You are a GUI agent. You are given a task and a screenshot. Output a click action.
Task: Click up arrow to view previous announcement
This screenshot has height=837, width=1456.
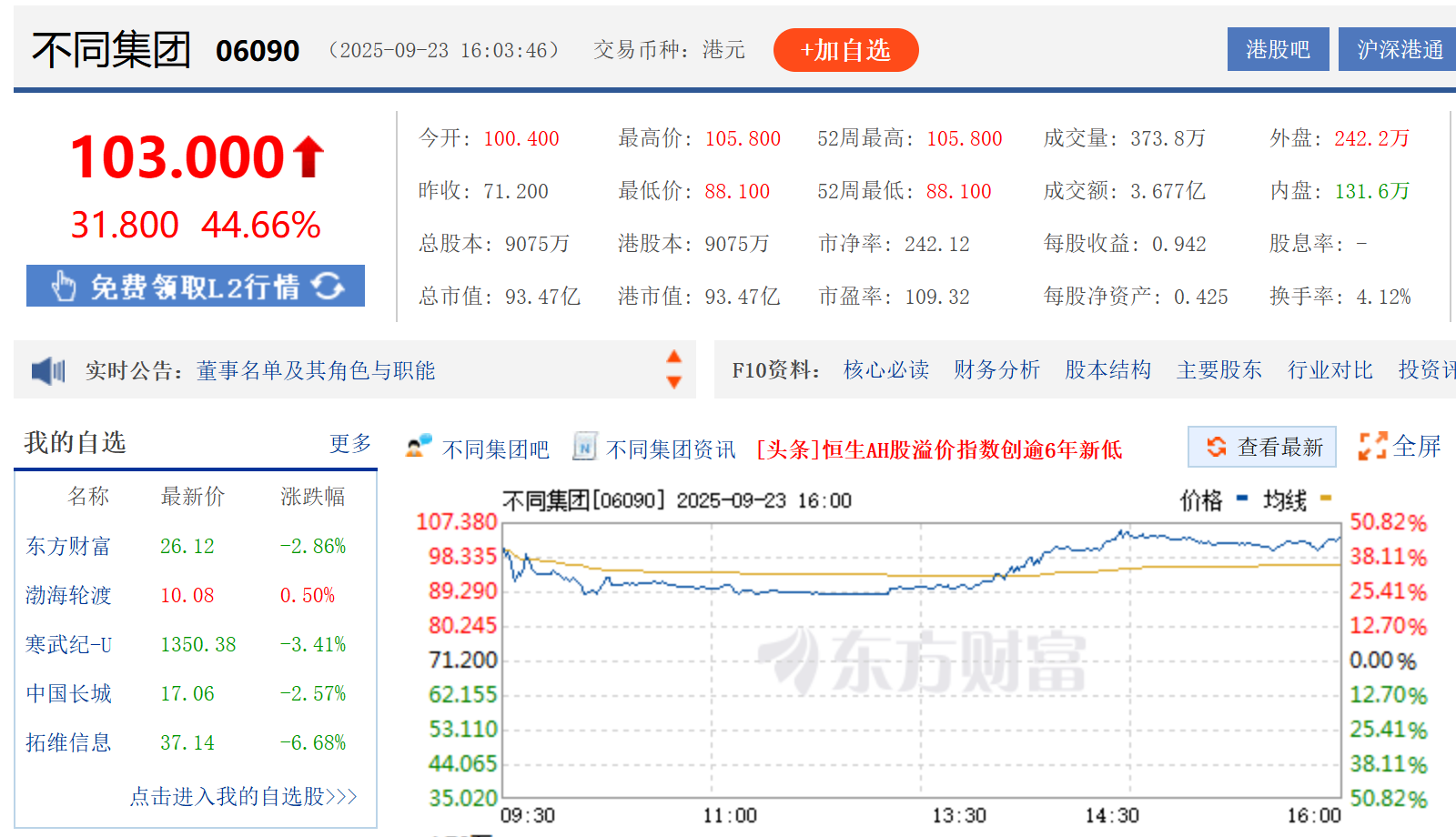[672, 358]
